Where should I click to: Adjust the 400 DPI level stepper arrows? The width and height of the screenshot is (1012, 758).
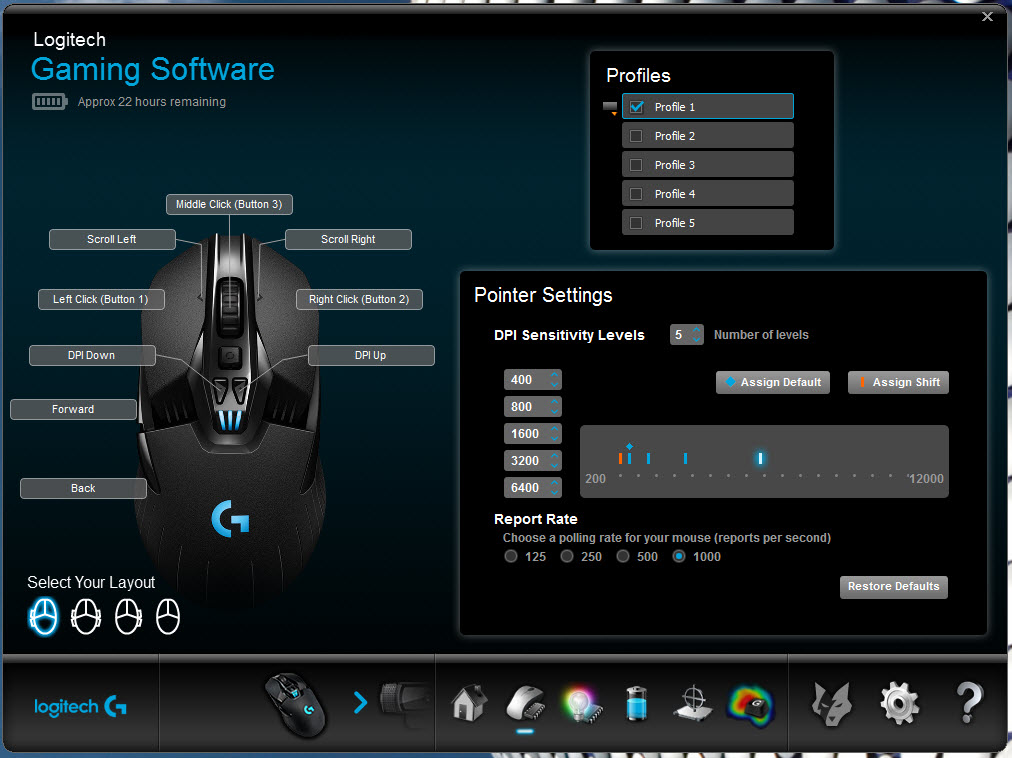click(x=554, y=380)
